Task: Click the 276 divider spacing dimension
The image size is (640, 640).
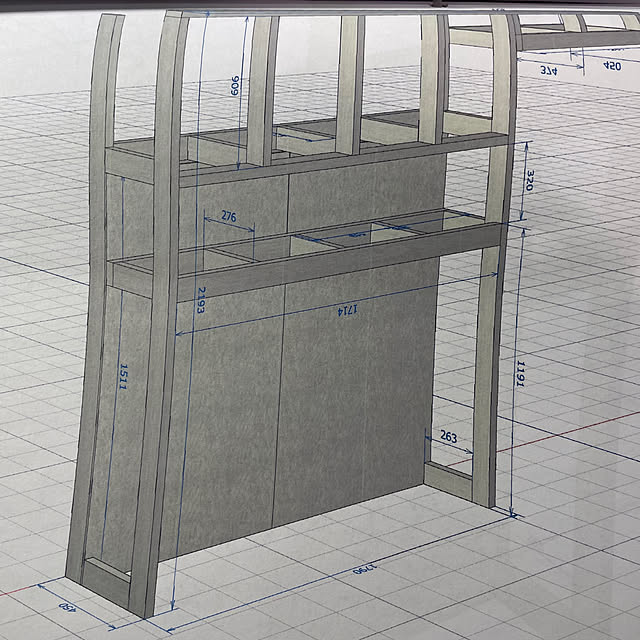Action: click(229, 216)
